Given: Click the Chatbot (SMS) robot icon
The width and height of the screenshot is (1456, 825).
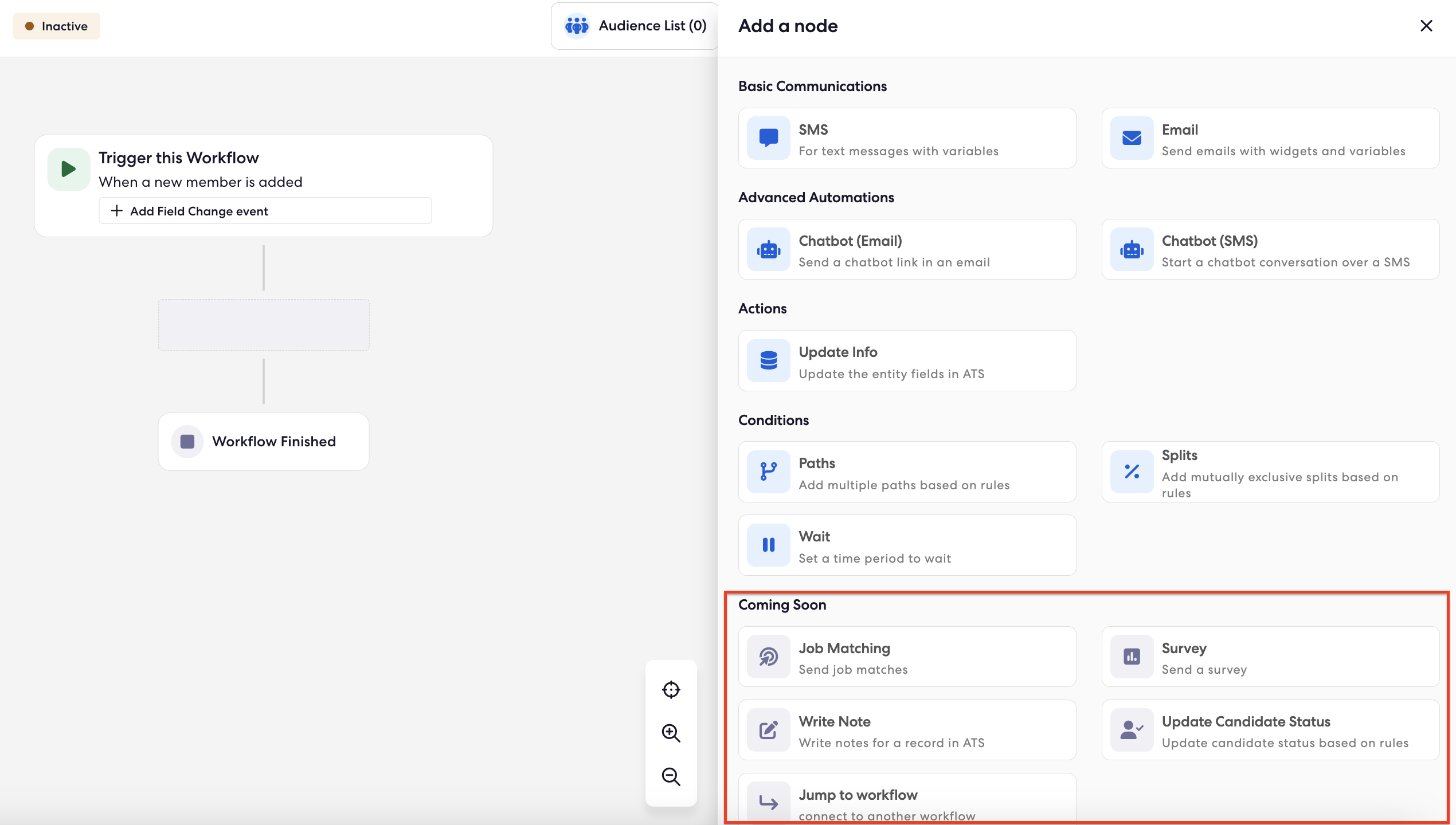Looking at the screenshot, I should click(1131, 249).
